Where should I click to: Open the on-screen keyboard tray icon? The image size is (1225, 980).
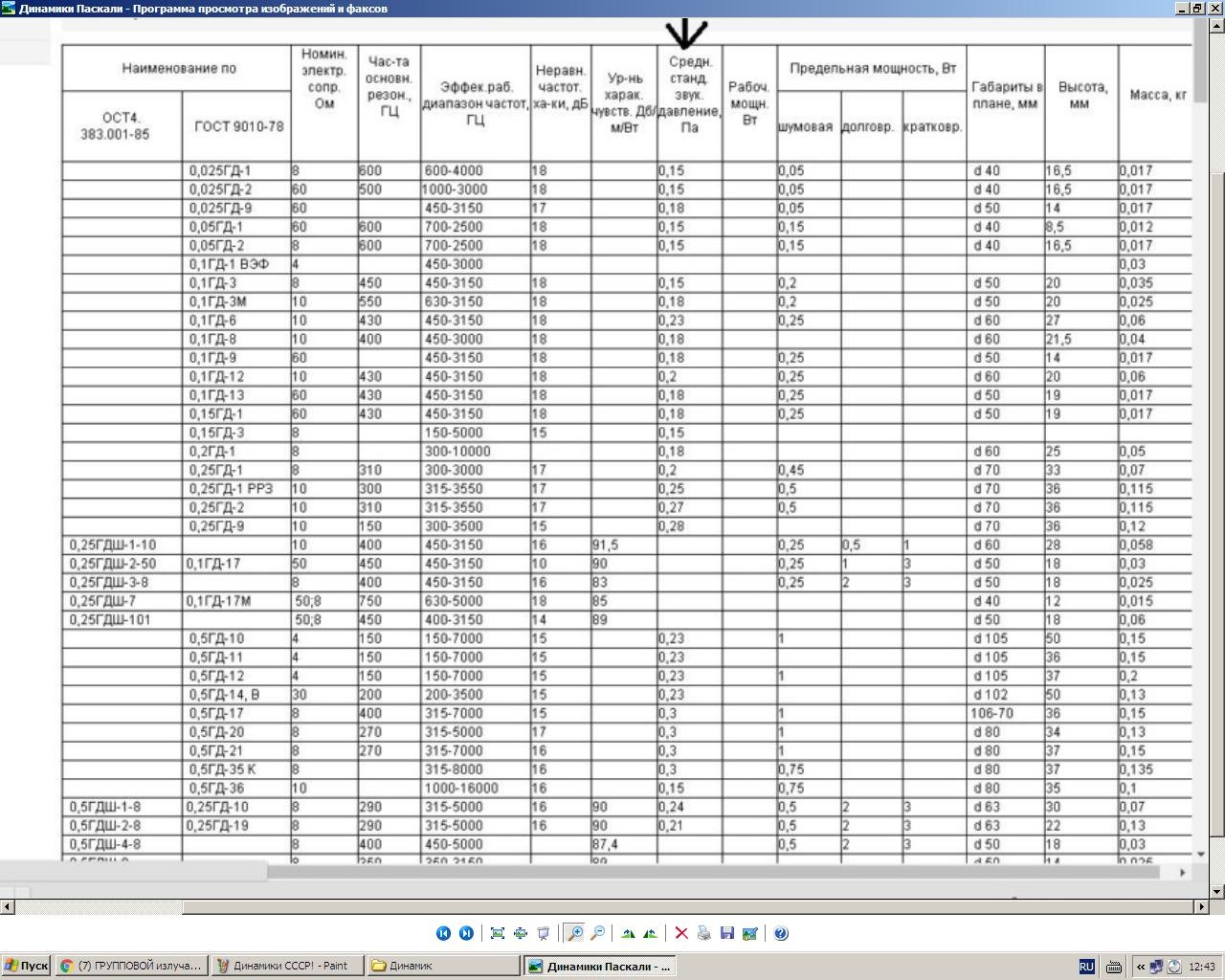1113,967
